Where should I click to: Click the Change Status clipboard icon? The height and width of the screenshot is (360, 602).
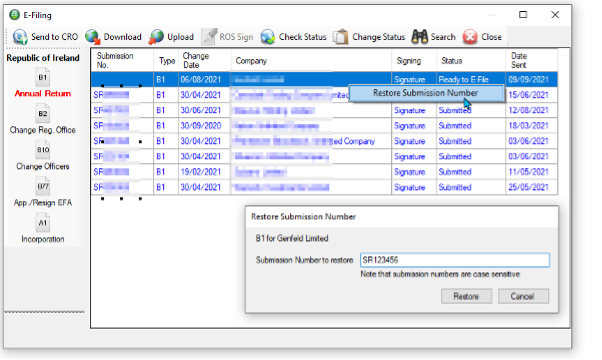click(x=341, y=37)
